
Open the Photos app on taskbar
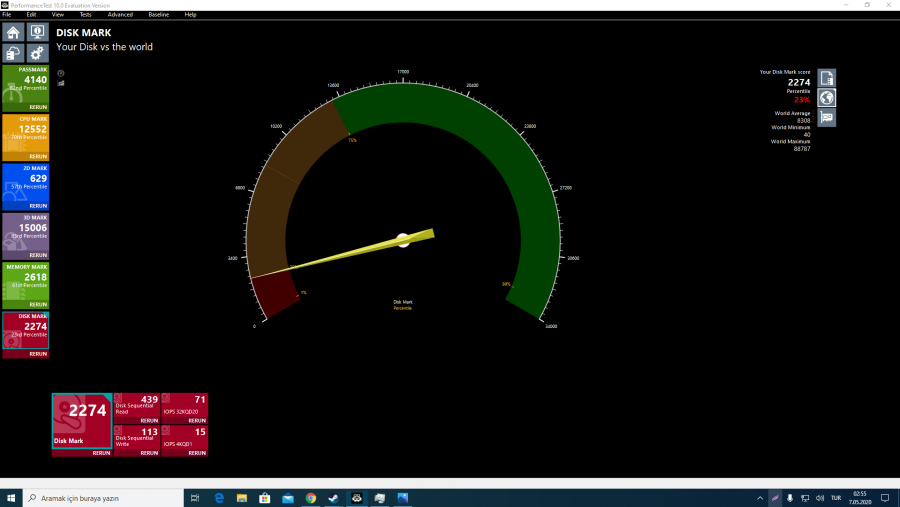pos(402,498)
